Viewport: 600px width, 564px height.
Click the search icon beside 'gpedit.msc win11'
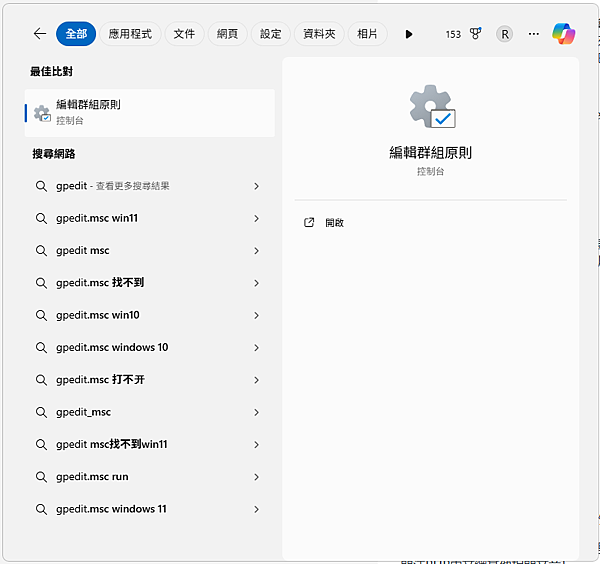click(41, 218)
